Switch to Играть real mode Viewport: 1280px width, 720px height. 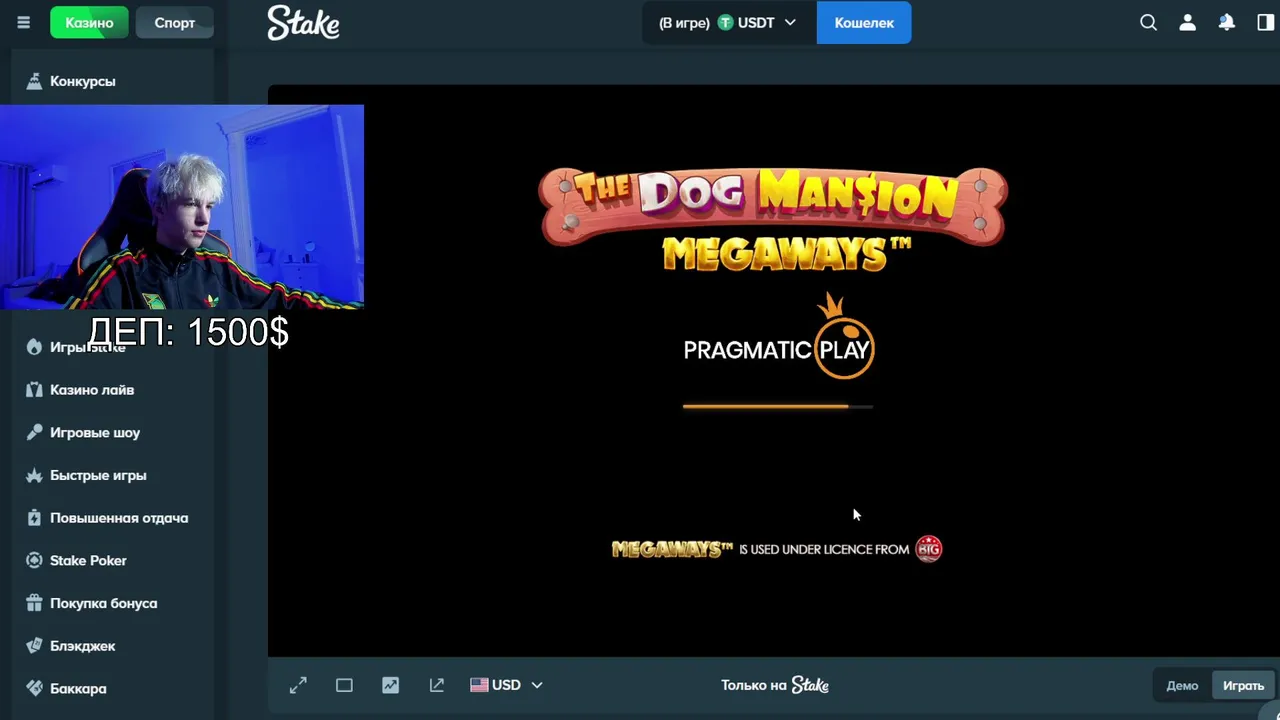1243,685
